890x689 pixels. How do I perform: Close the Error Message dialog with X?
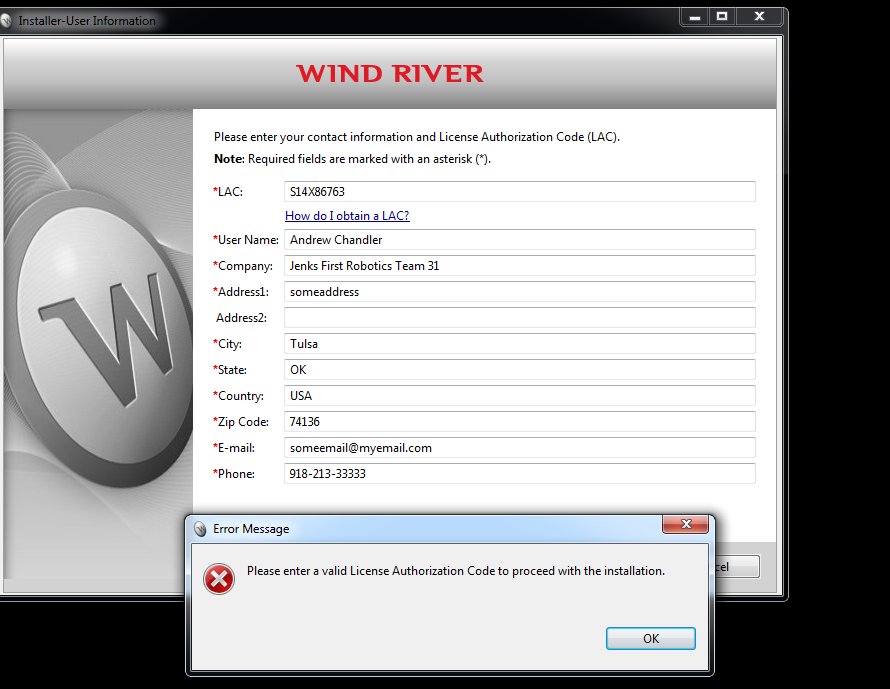click(686, 524)
